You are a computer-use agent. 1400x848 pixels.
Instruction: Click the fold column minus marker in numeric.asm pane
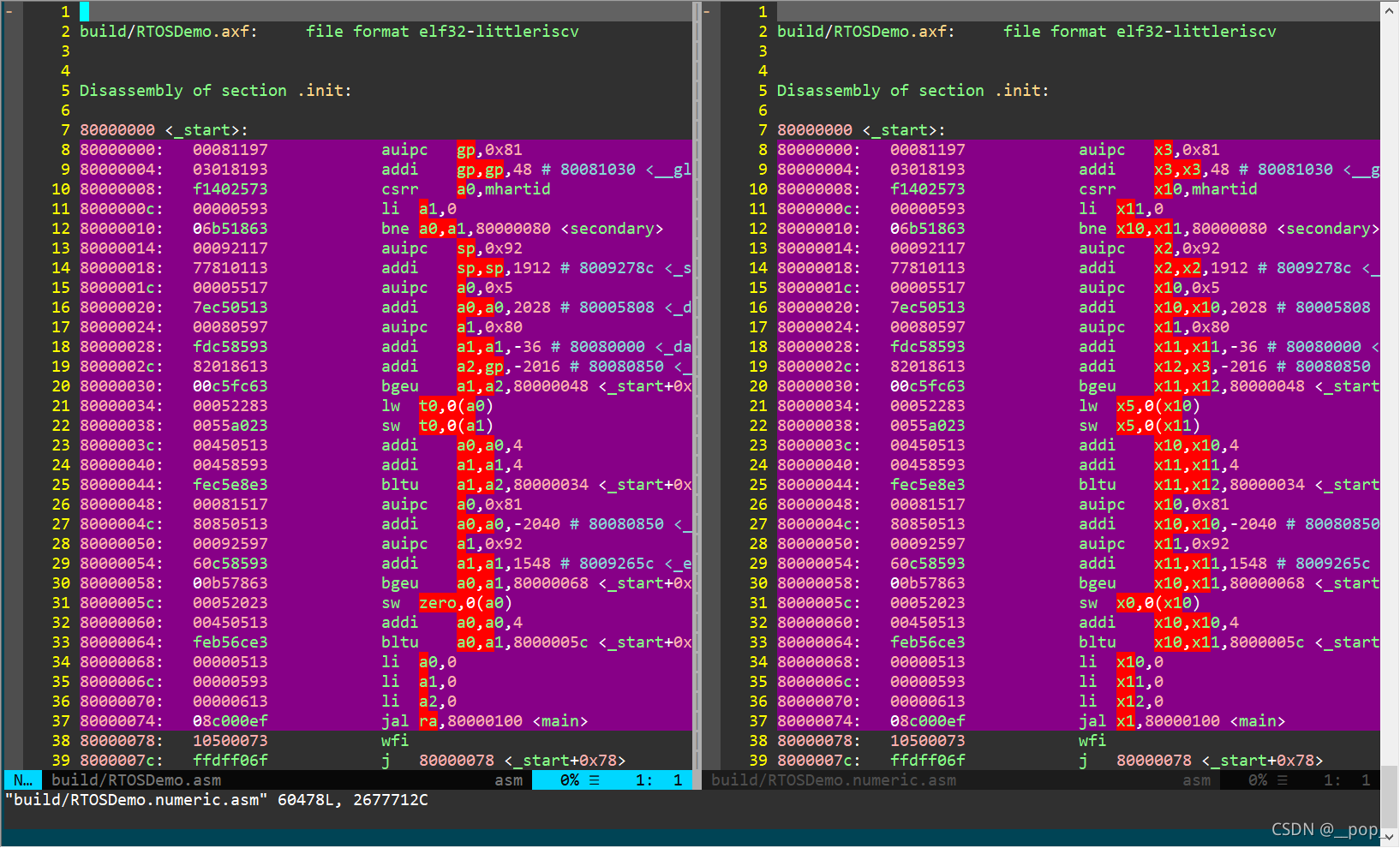click(706, 12)
